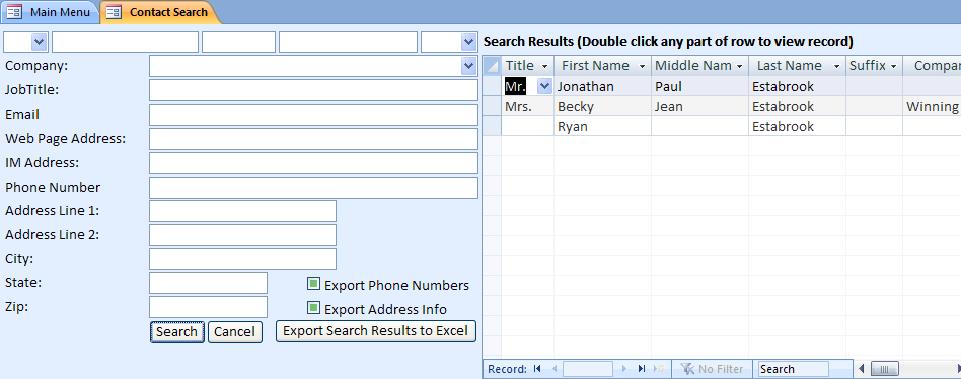Click the Winning company cell
Viewport: 961px width, 379px height.
click(x=932, y=107)
